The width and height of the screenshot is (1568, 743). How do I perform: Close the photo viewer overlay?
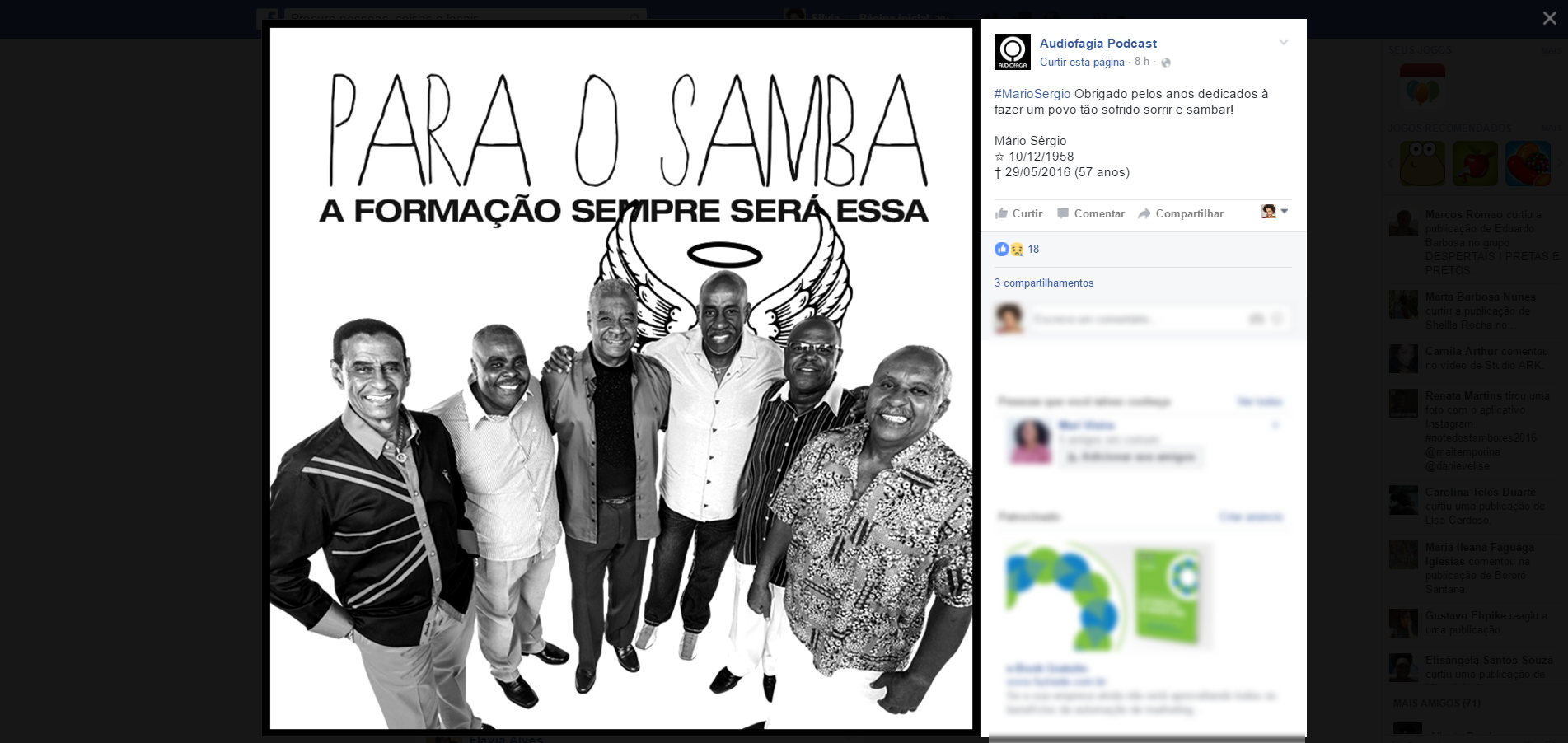coord(1549,18)
